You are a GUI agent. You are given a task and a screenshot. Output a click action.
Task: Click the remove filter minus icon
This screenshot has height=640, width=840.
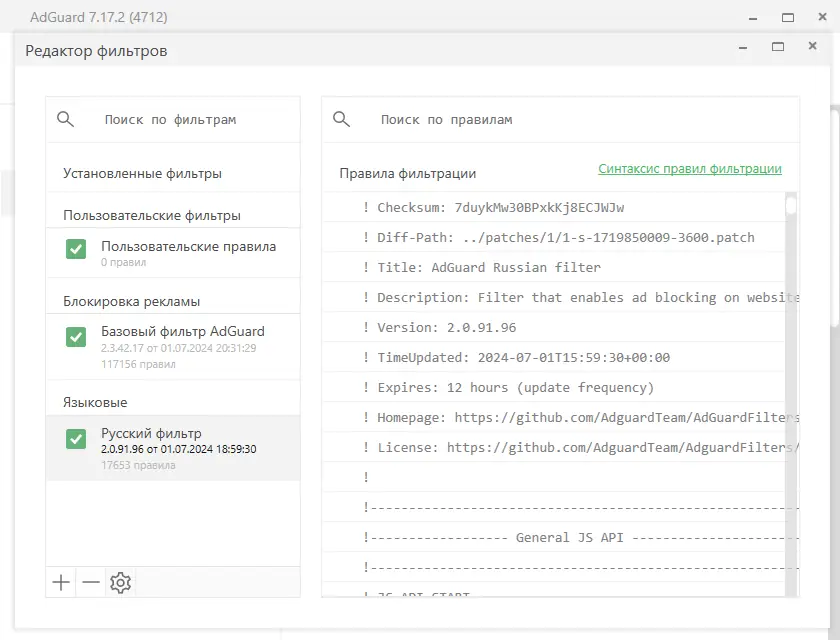point(91,583)
